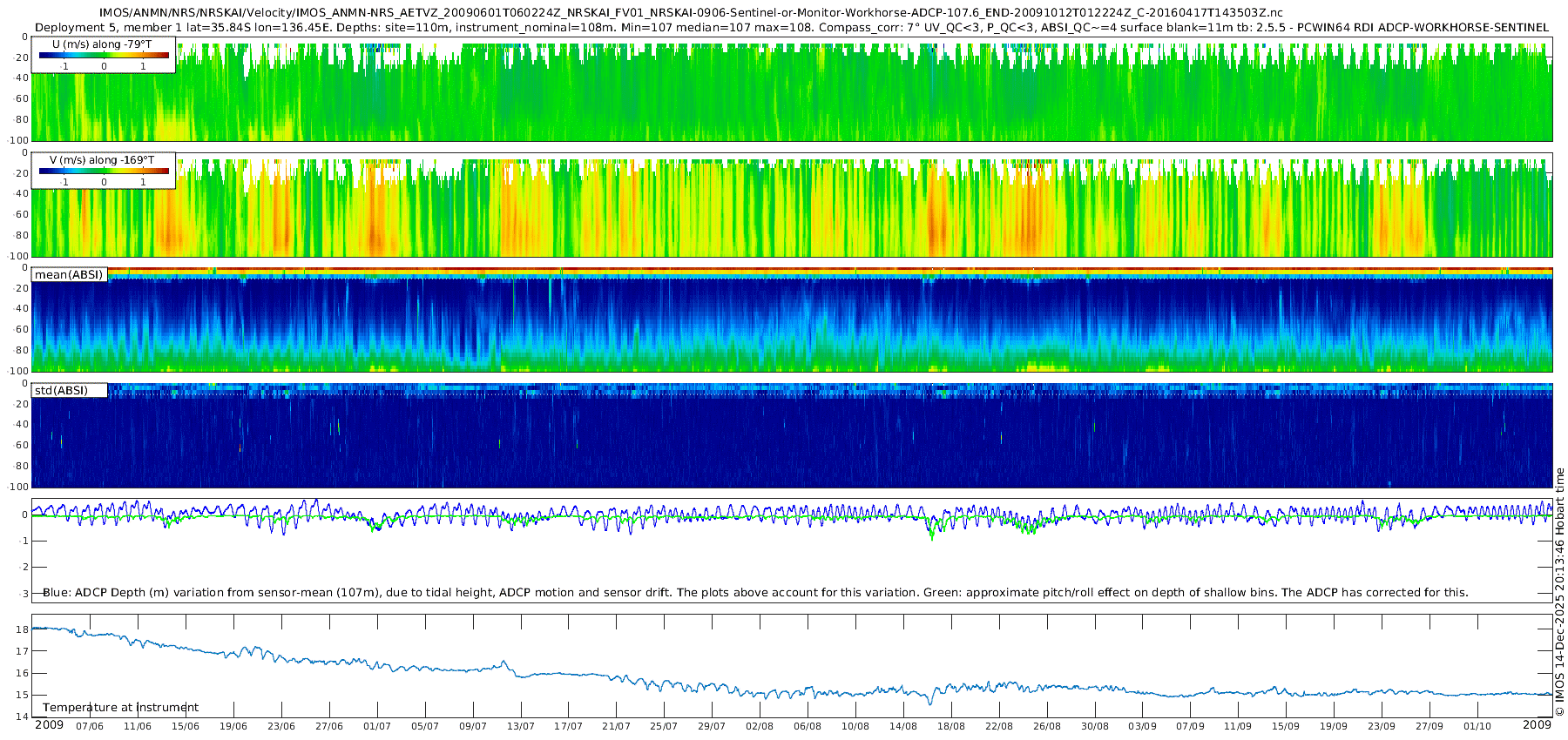The width and height of the screenshot is (1568, 740).
Task: Click the NetCDF file path title at top
Action: click(x=691, y=13)
